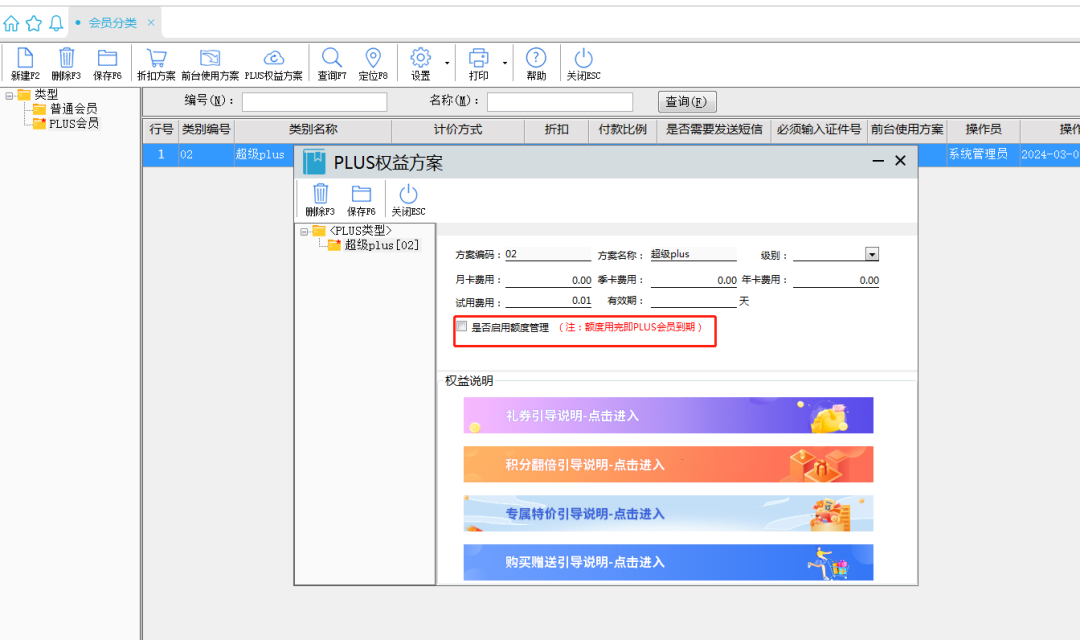Open the 积分翻倍引导说明 banner
This screenshot has height=640, width=1080.
(668, 464)
